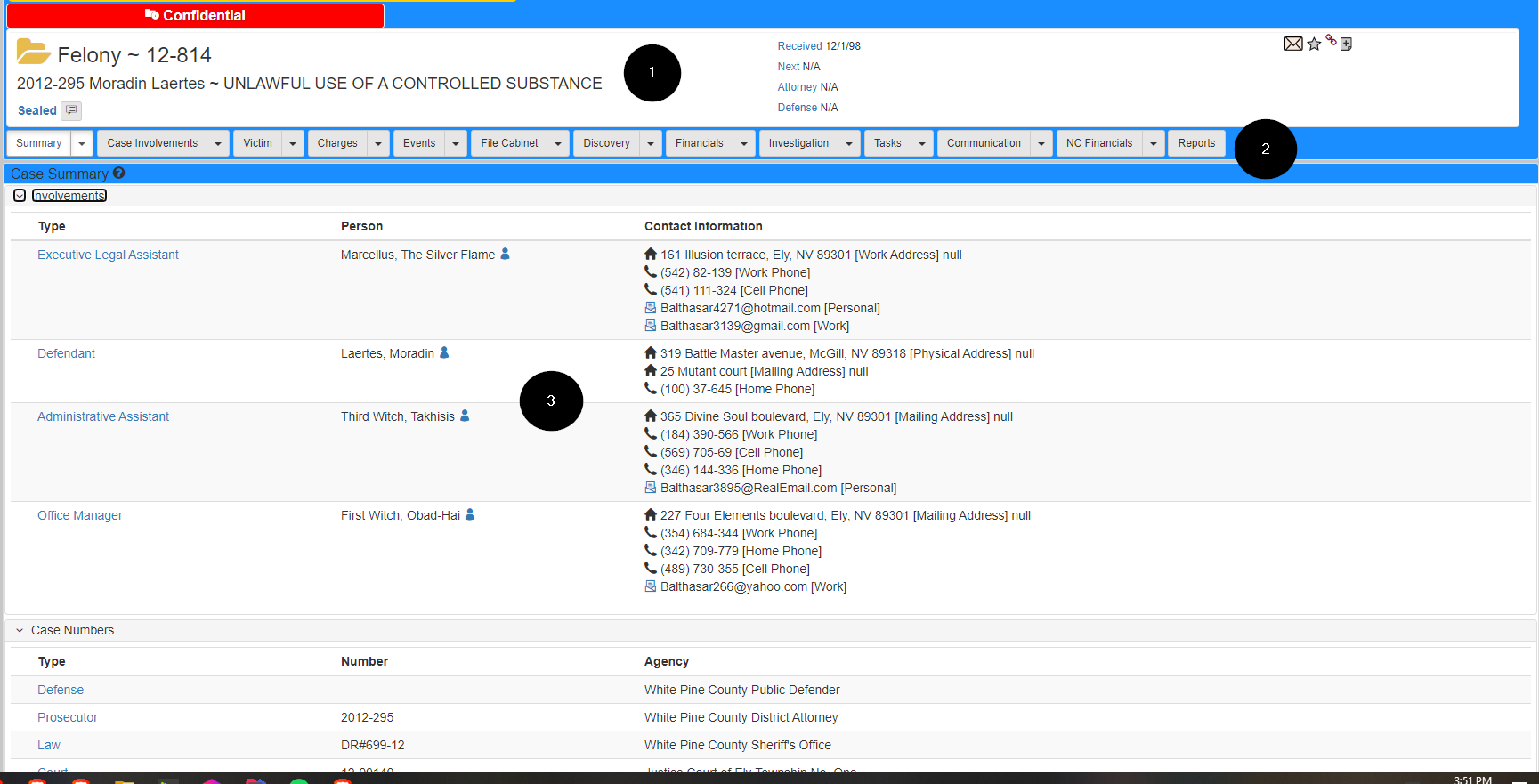The width and height of the screenshot is (1539, 784).
Task: Switch to the Discovery tab
Action: coord(606,143)
